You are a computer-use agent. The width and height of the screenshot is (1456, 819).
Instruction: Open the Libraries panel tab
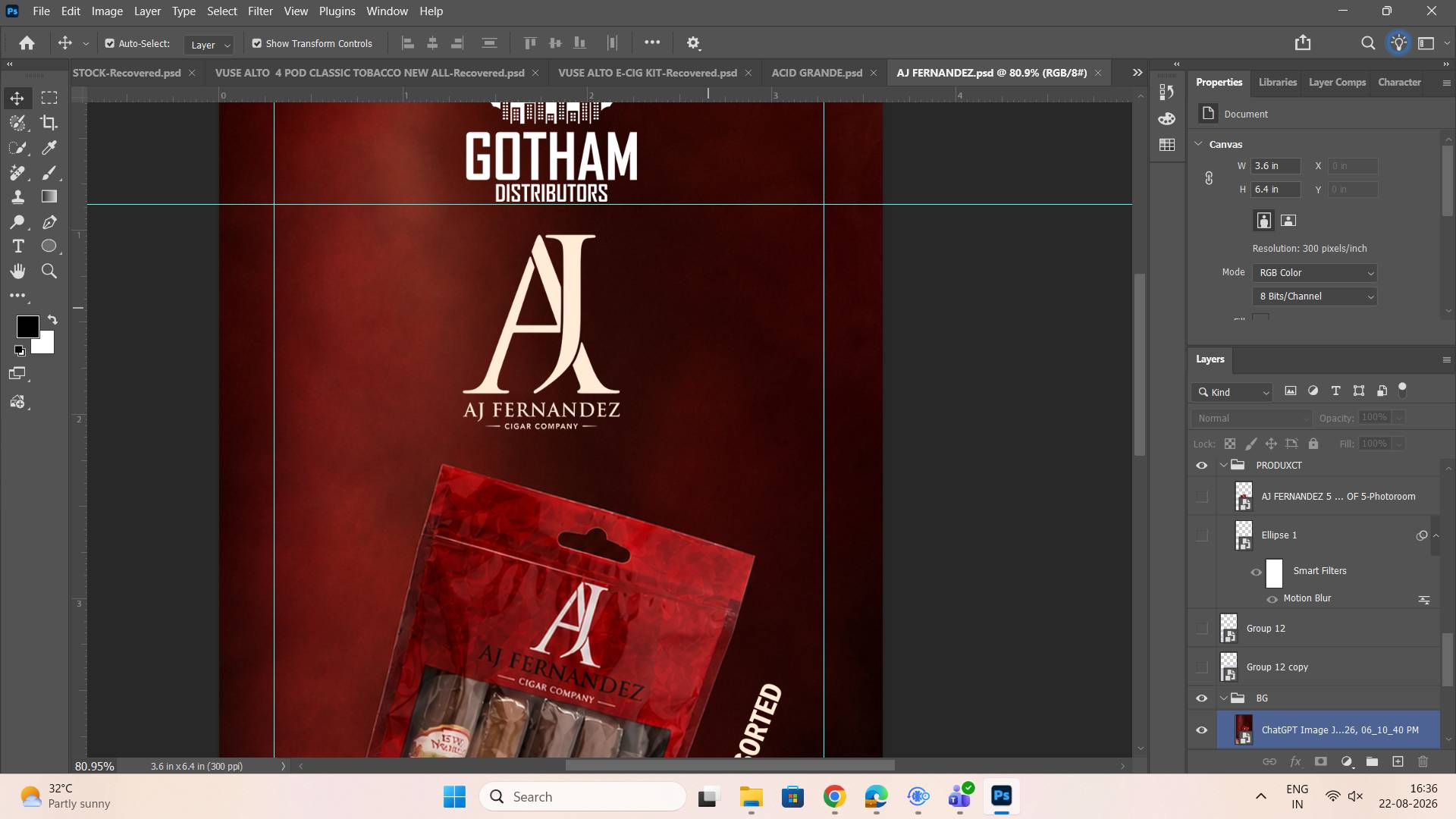1278,82
